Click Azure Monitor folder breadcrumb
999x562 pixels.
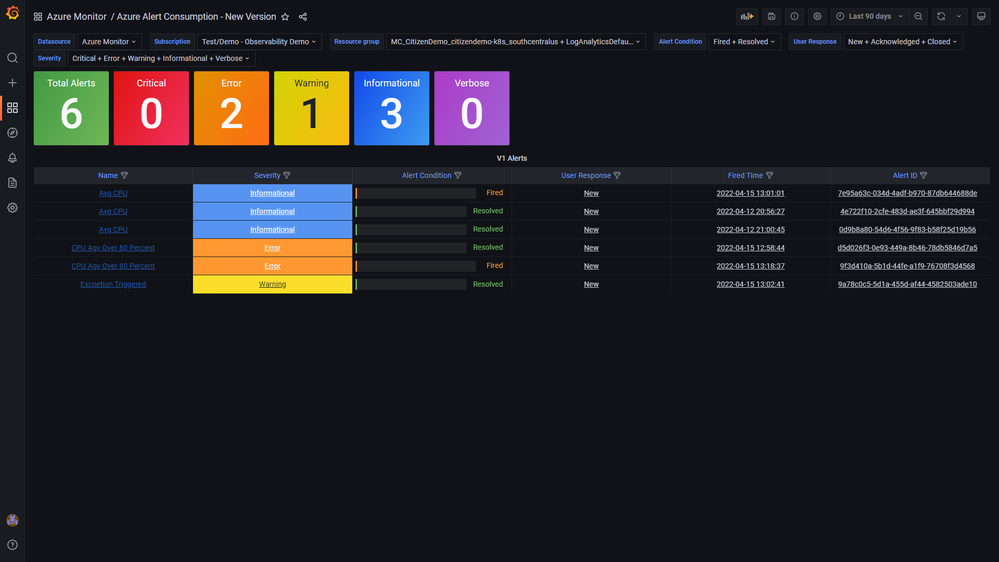tap(76, 17)
